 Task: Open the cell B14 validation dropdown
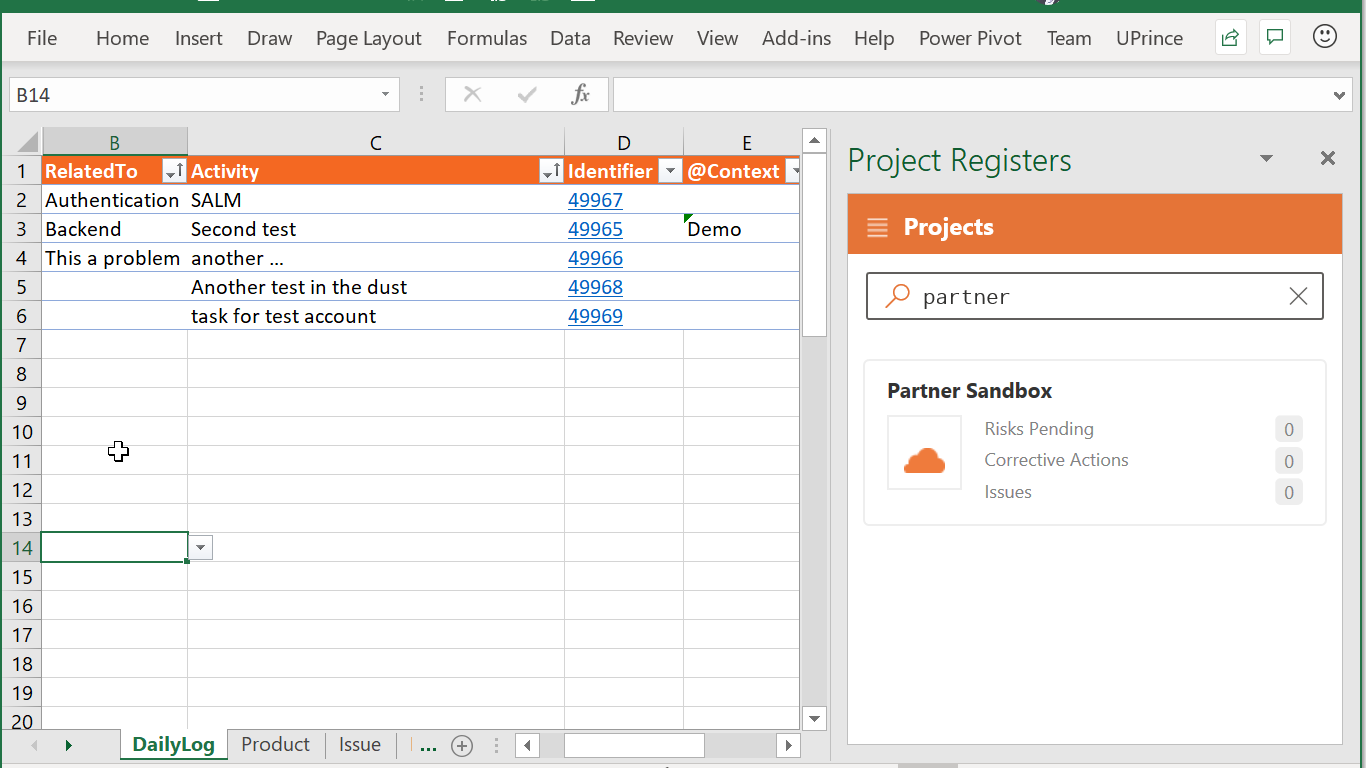pos(201,547)
